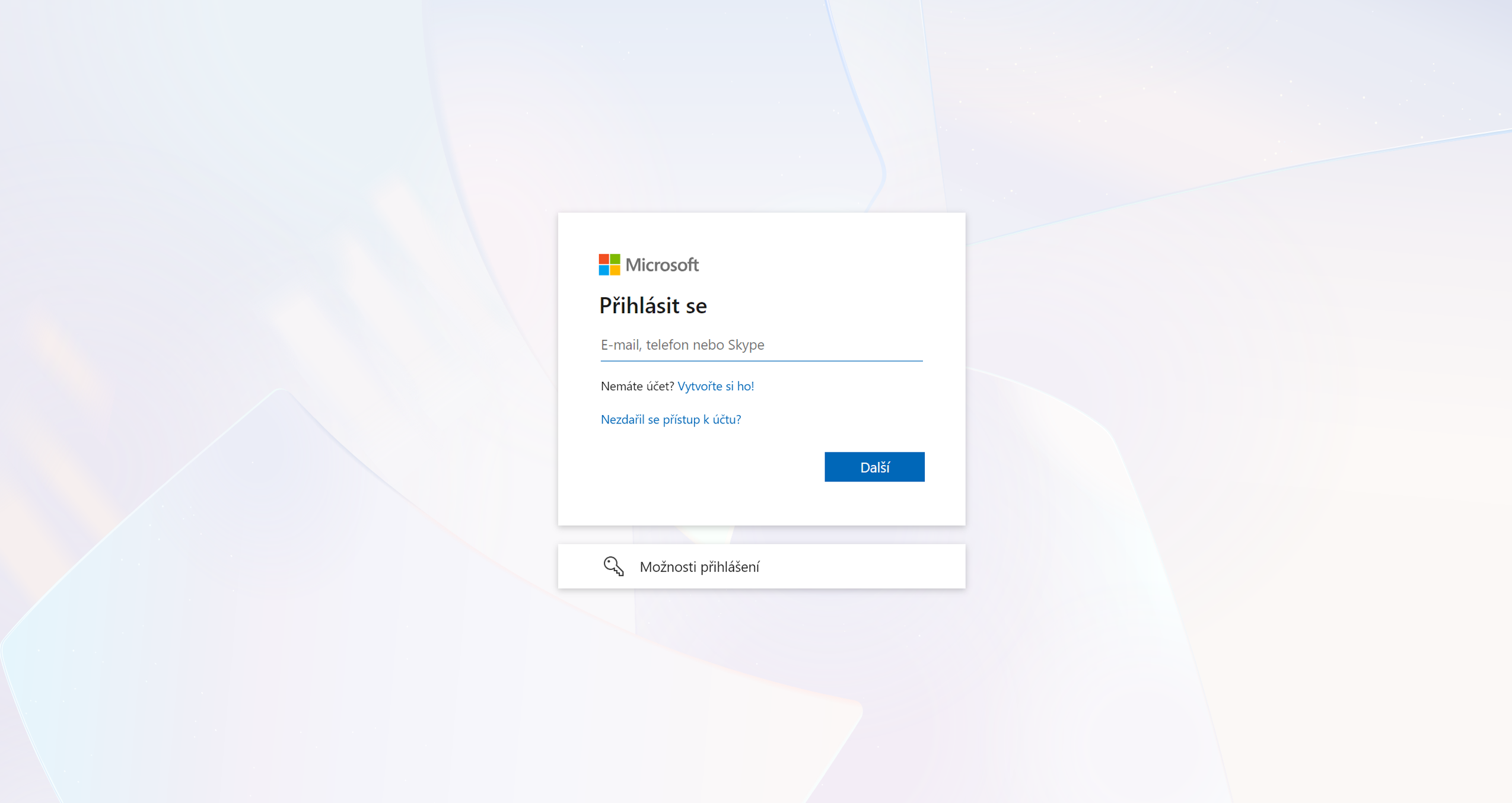Click the 'Přihlásit se' heading
Viewport: 1512px width, 803px height.
tap(653, 306)
